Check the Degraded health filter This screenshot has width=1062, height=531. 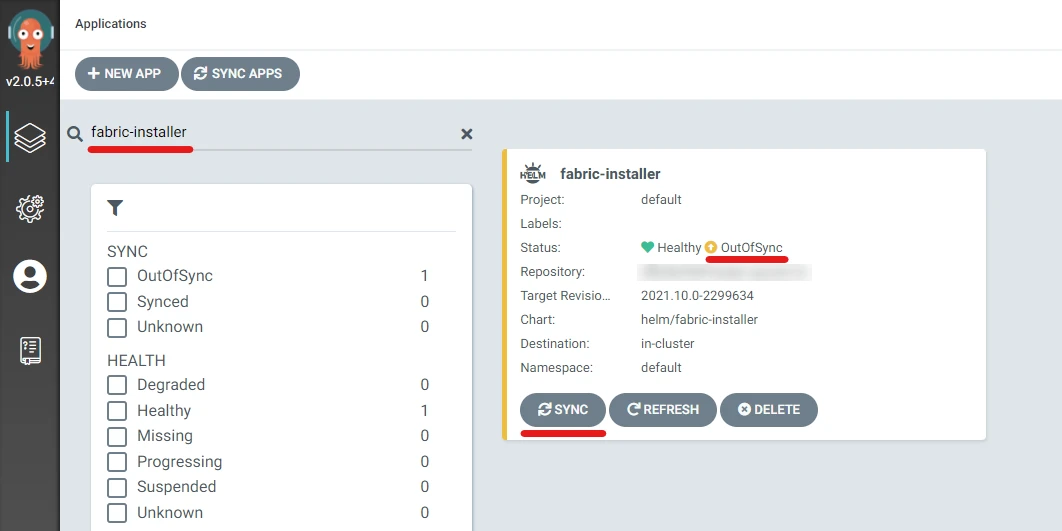coord(117,385)
